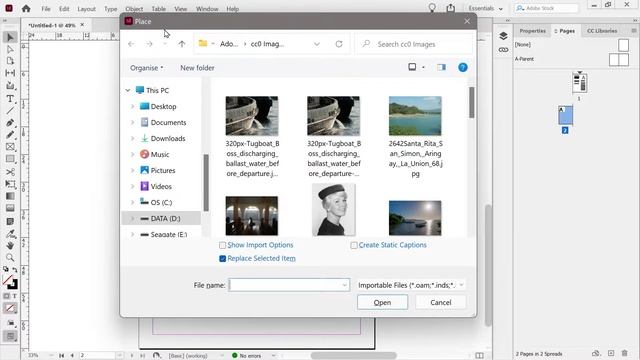Click the navigation tree scrollbar
Screen dimensions: 640x360
coord(206,182)
